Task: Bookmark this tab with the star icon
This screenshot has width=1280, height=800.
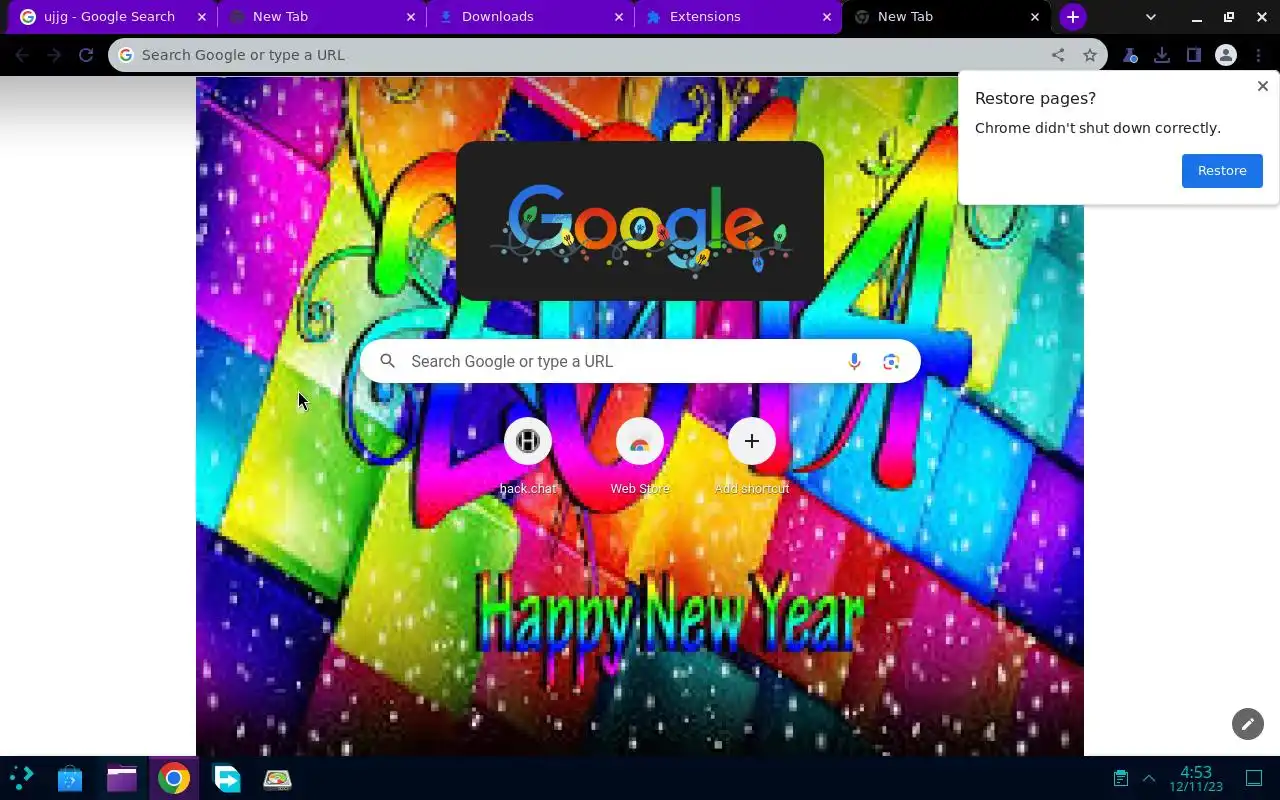Action: pyautogui.click(x=1090, y=55)
